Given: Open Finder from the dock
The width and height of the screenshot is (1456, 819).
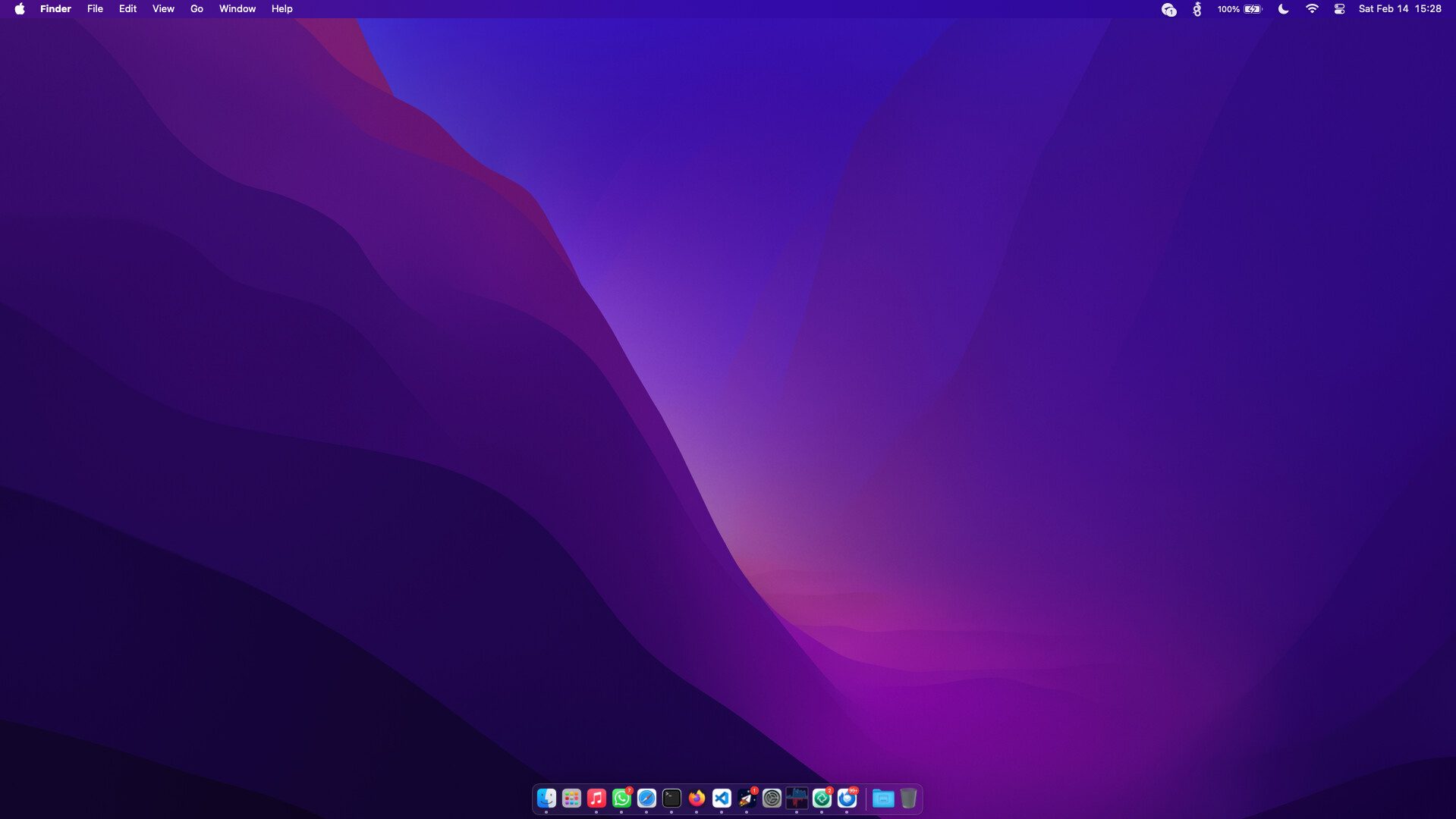Looking at the screenshot, I should click(x=546, y=798).
